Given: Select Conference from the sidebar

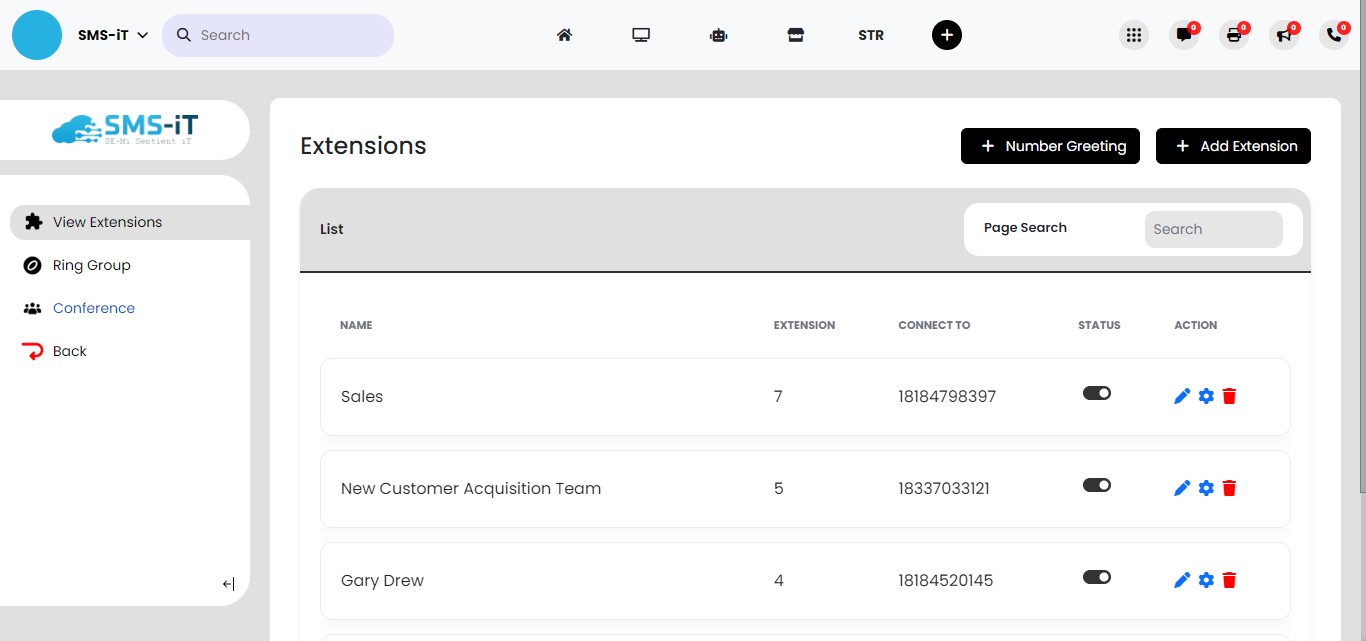Looking at the screenshot, I should click(93, 308).
